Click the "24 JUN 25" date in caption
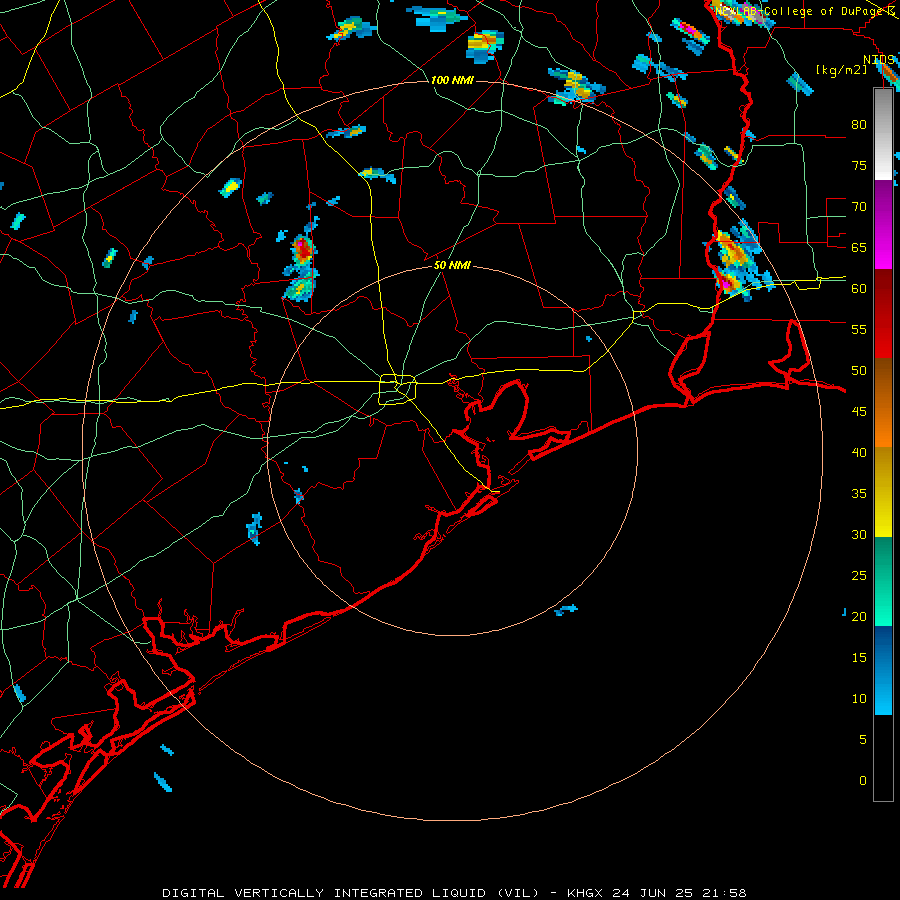Image resolution: width=900 pixels, height=900 pixels. click(x=654, y=893)
